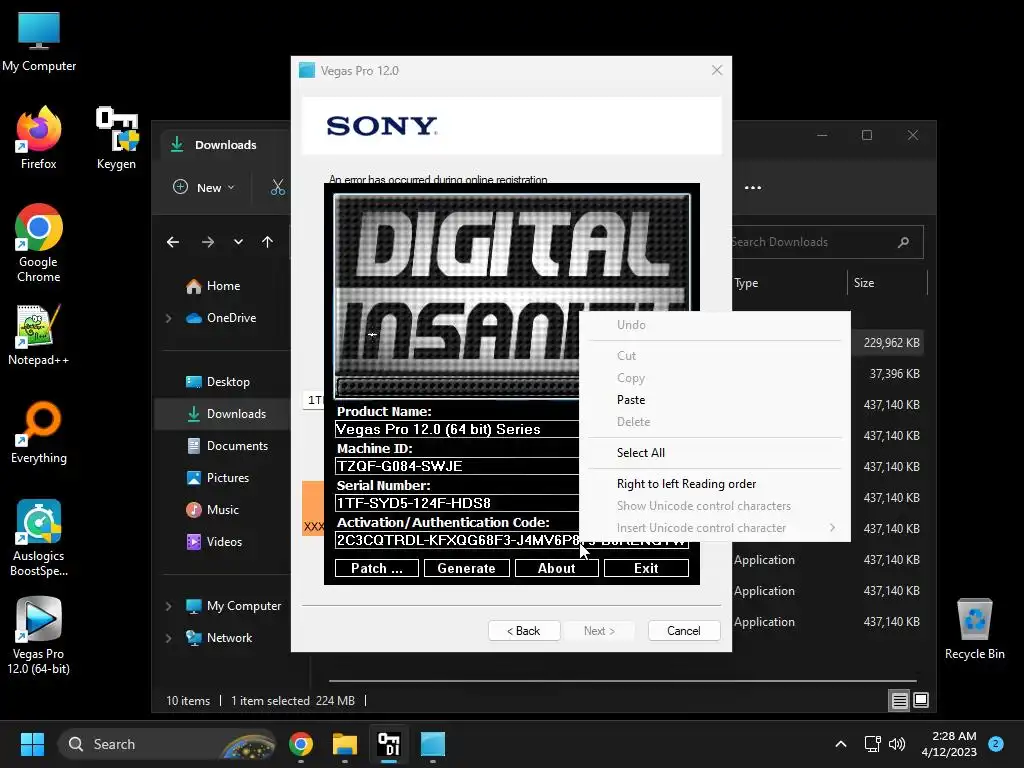Open the volume control in system tray

pyautogui.click(x=897, y=744)
